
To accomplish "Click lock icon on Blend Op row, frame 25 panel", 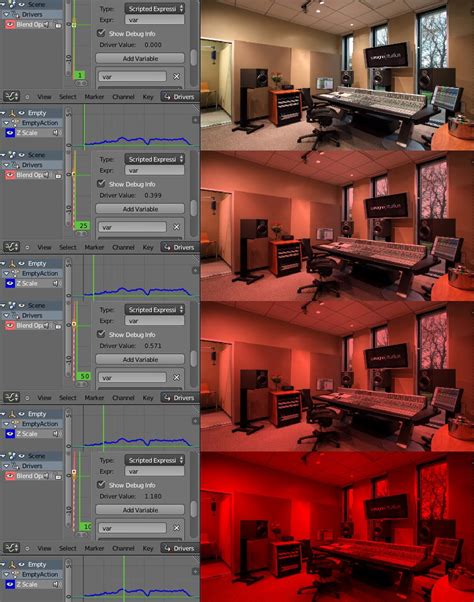I will [58, 175].
